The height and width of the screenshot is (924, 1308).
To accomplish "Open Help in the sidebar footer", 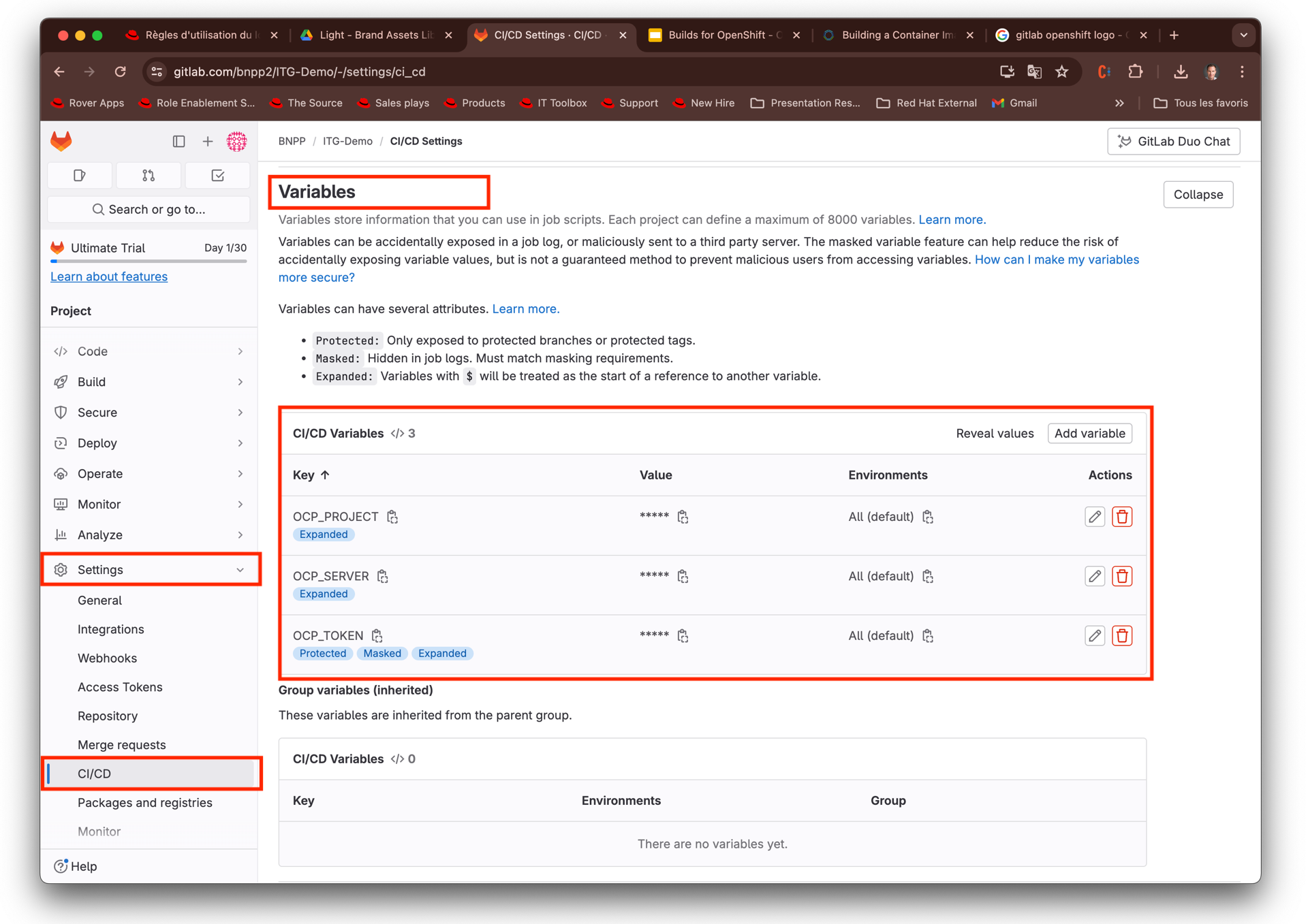I will click(x=76, y=866).
